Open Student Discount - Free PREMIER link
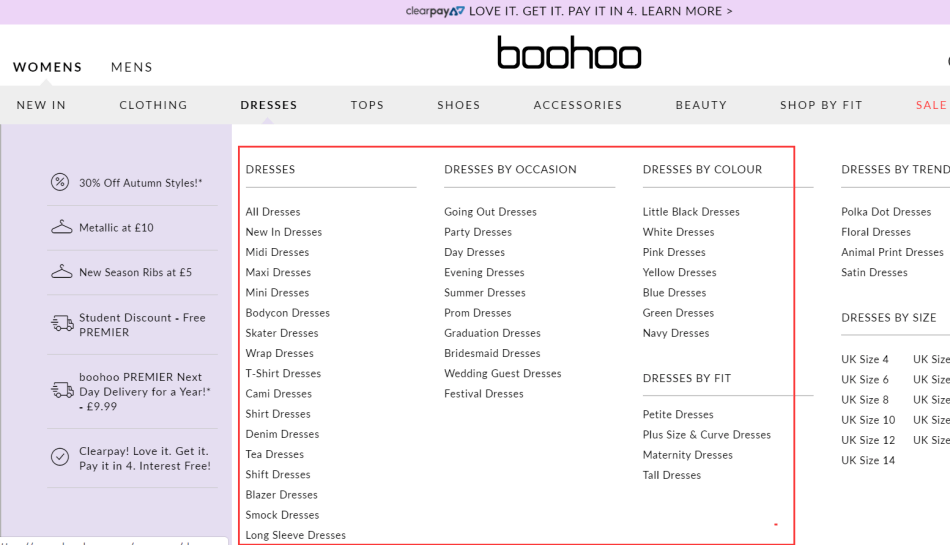The width and height of the screenshot is (951, 545). tap(143, 325)
